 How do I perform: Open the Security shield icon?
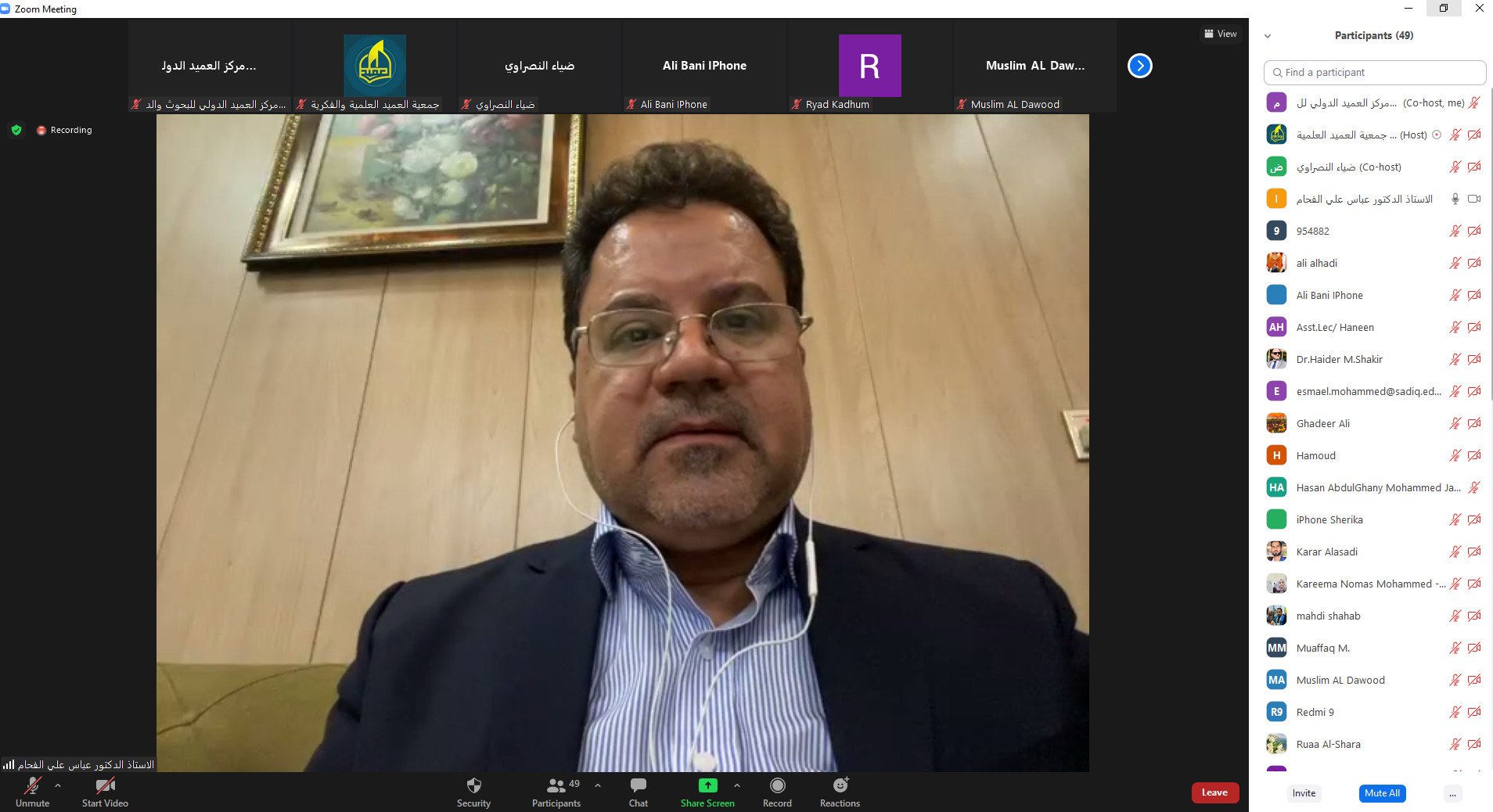point(473,786)
